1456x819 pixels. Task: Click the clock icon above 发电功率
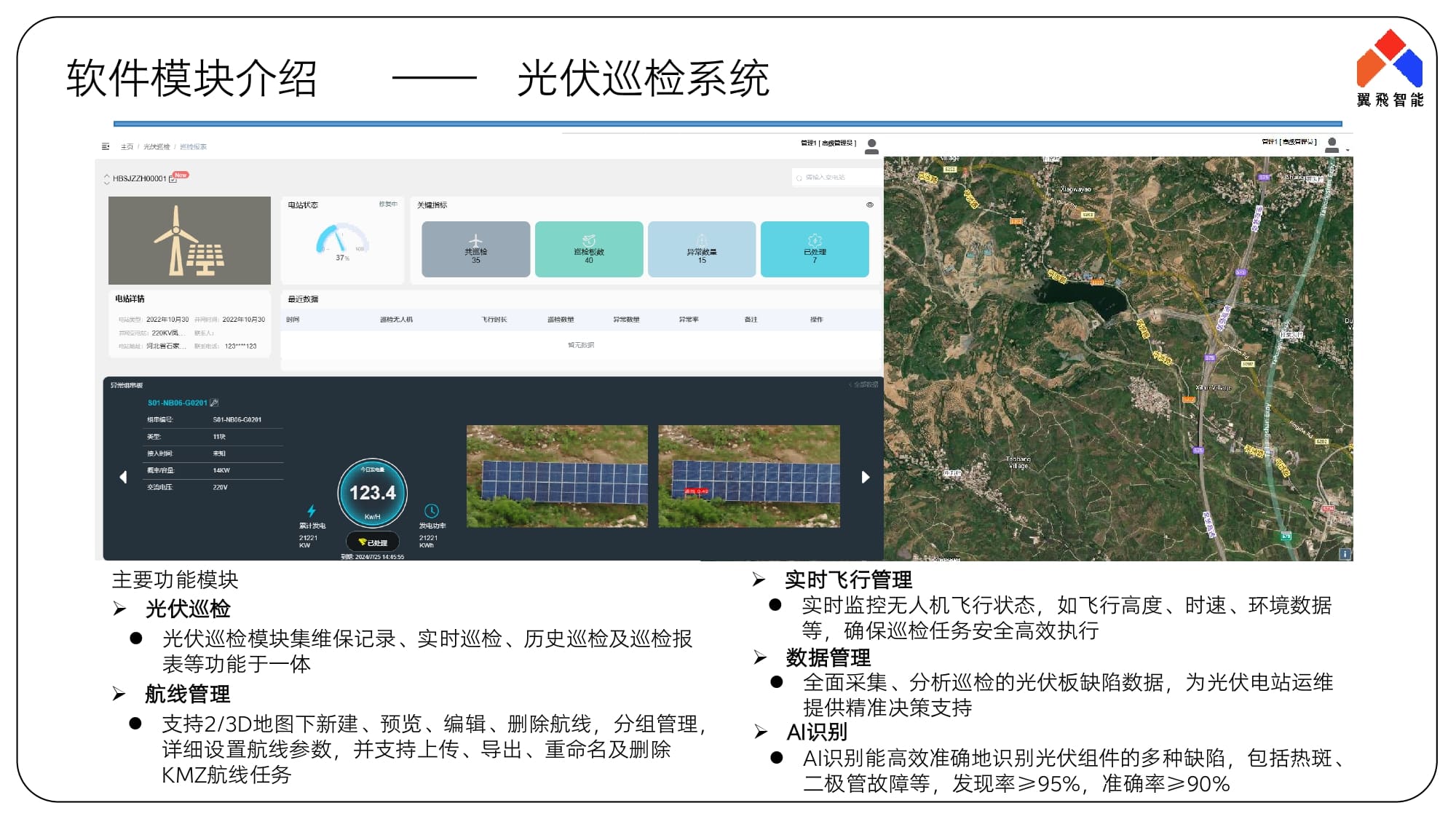(431, 511)
